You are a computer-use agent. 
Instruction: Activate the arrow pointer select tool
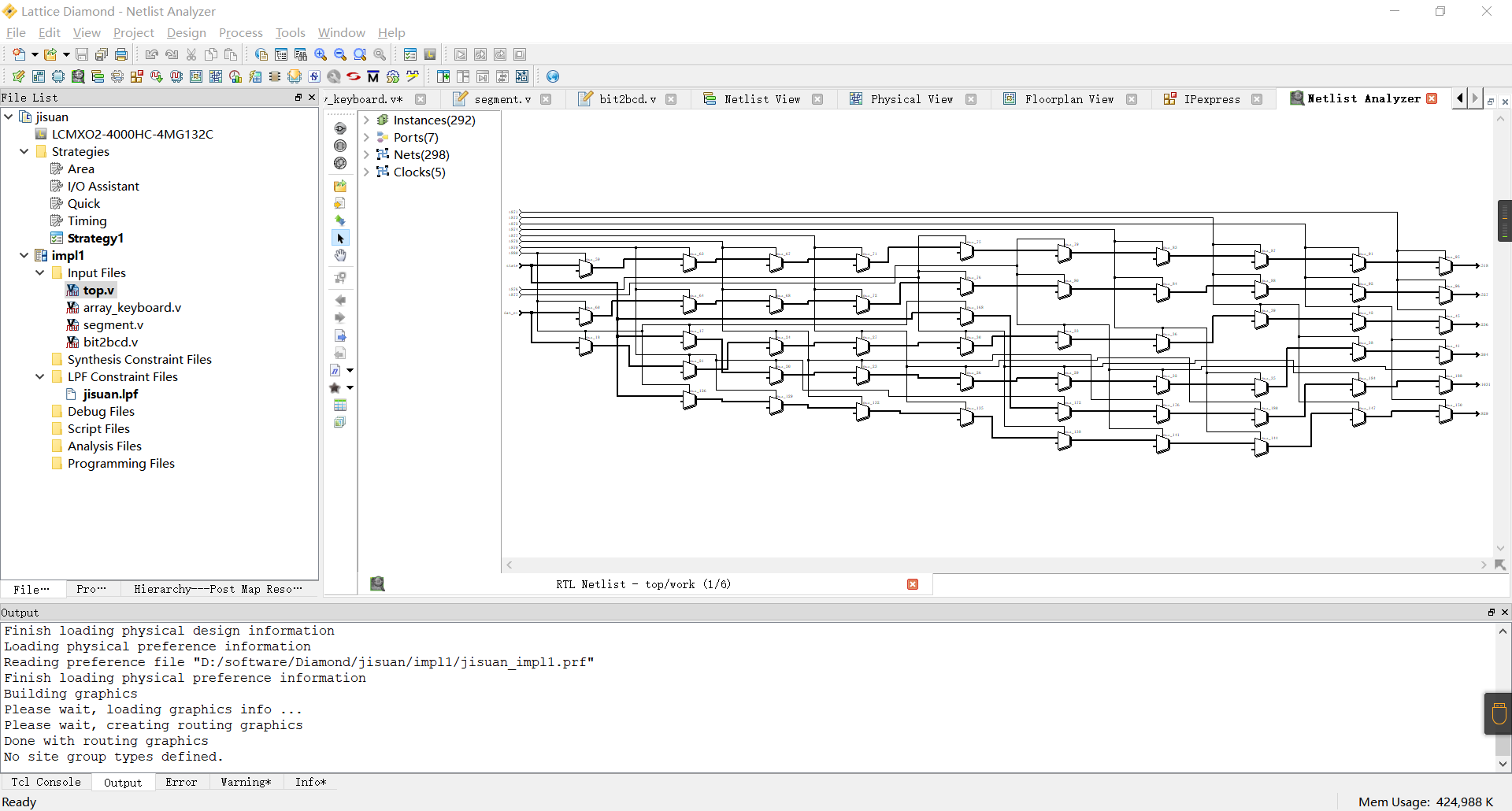pos(340,238)
